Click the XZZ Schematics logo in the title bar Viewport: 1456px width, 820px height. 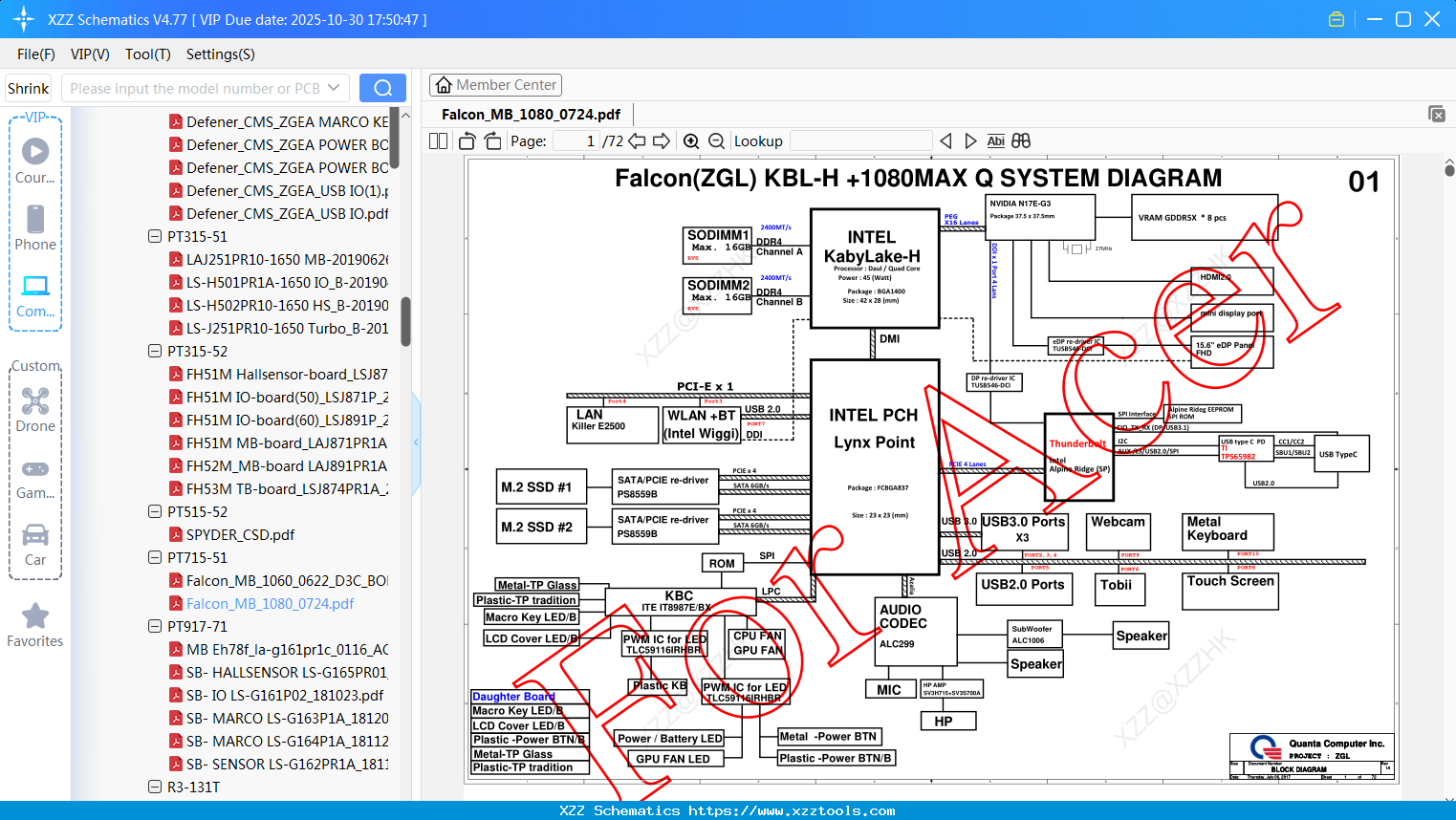tap(24, 19)
